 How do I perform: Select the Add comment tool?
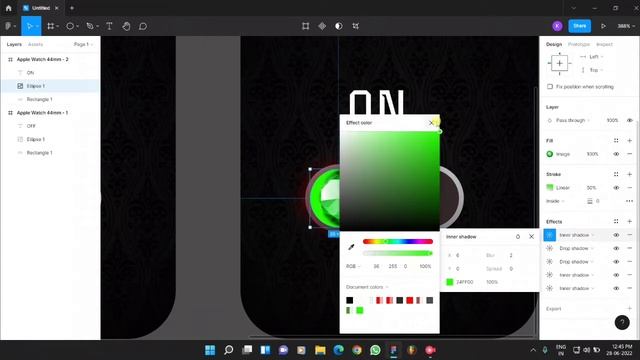pyautogui.click(x=143, y=26)
